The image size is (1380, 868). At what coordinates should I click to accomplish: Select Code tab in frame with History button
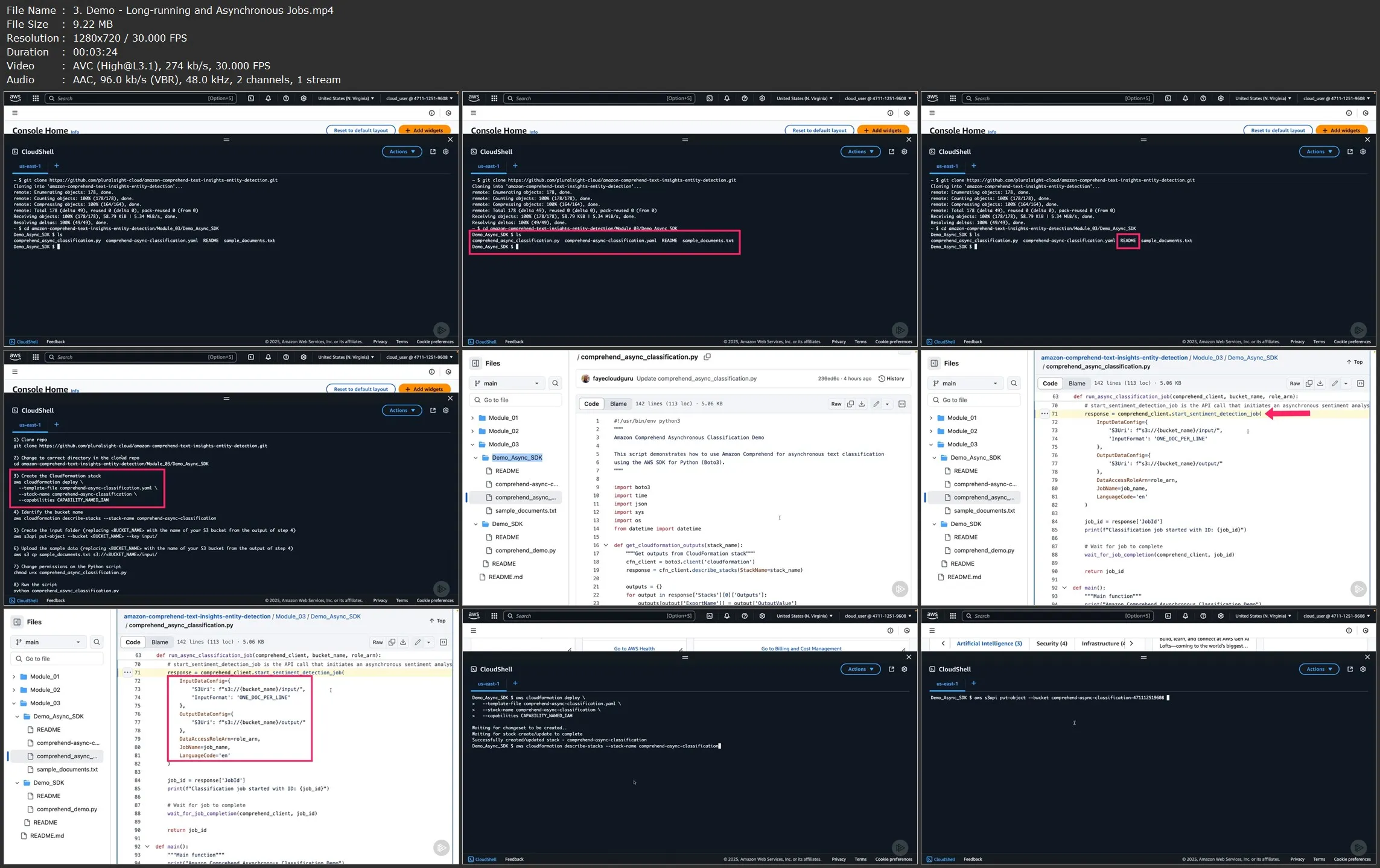pos(591,404)
